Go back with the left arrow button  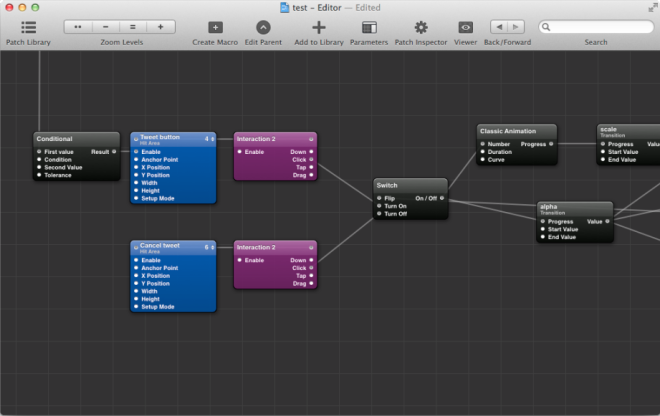[x=499, y=27]
